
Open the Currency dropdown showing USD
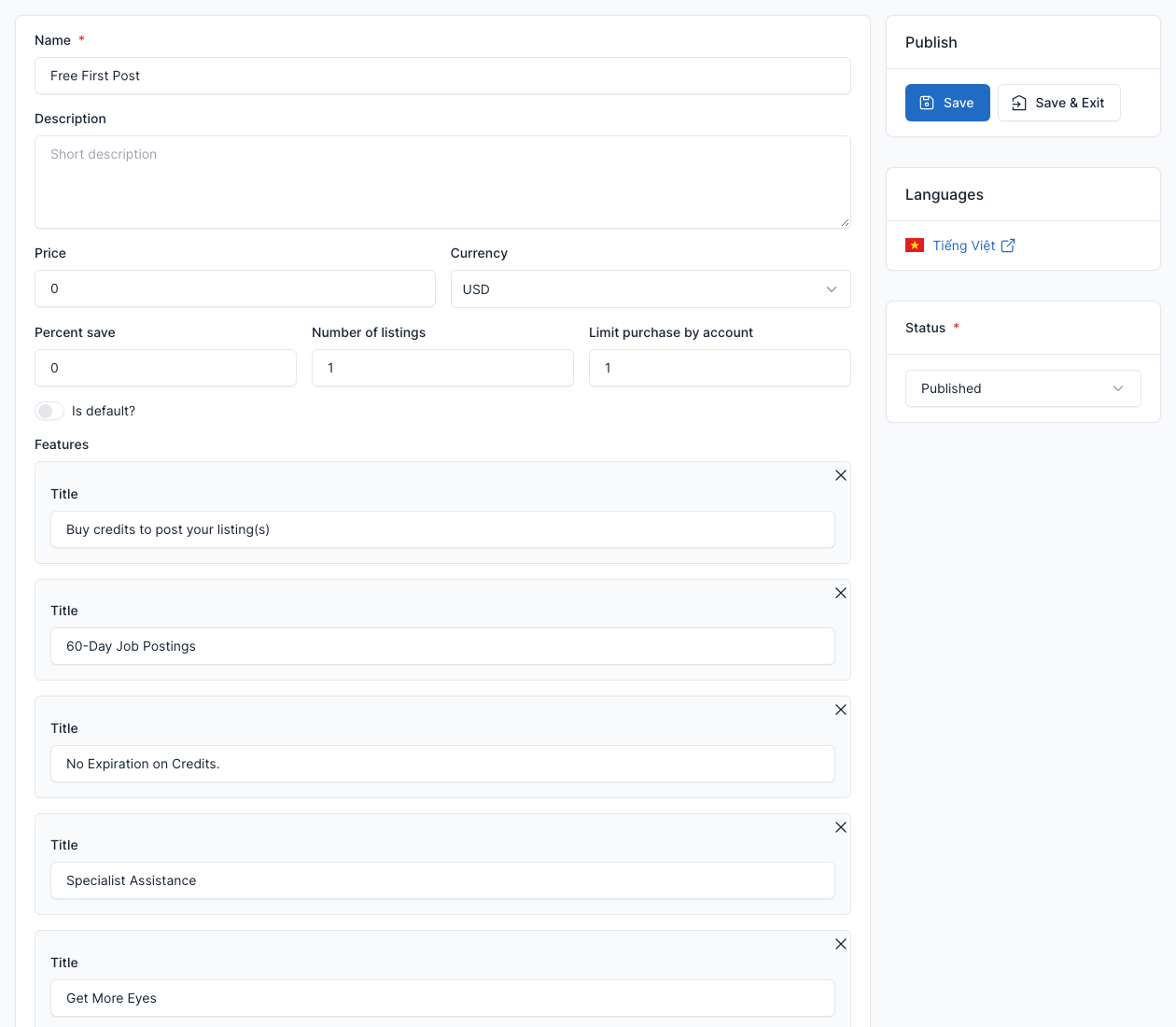pyautogui.click(x=651, y=289)
